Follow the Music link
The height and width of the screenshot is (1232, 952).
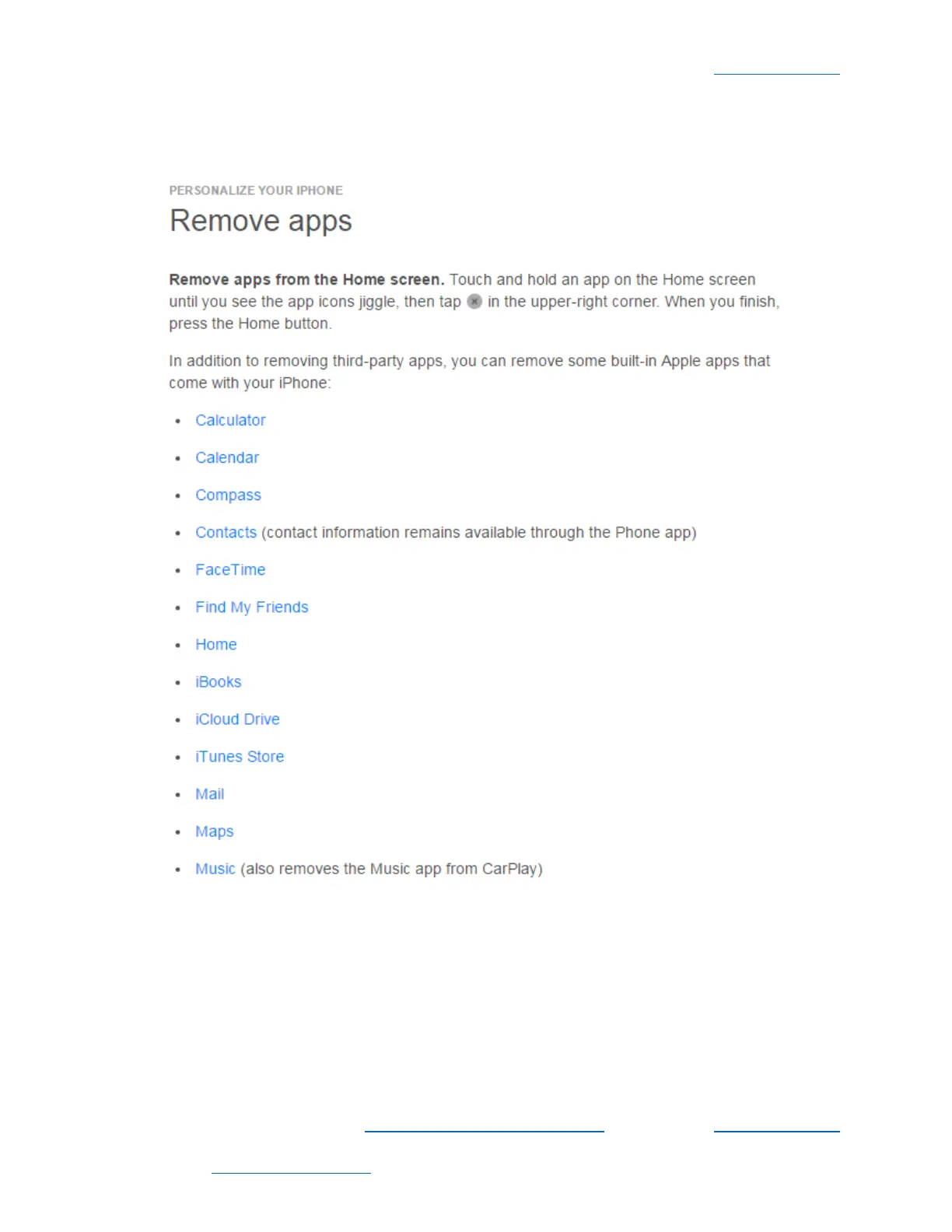click(x=215, y=868)
